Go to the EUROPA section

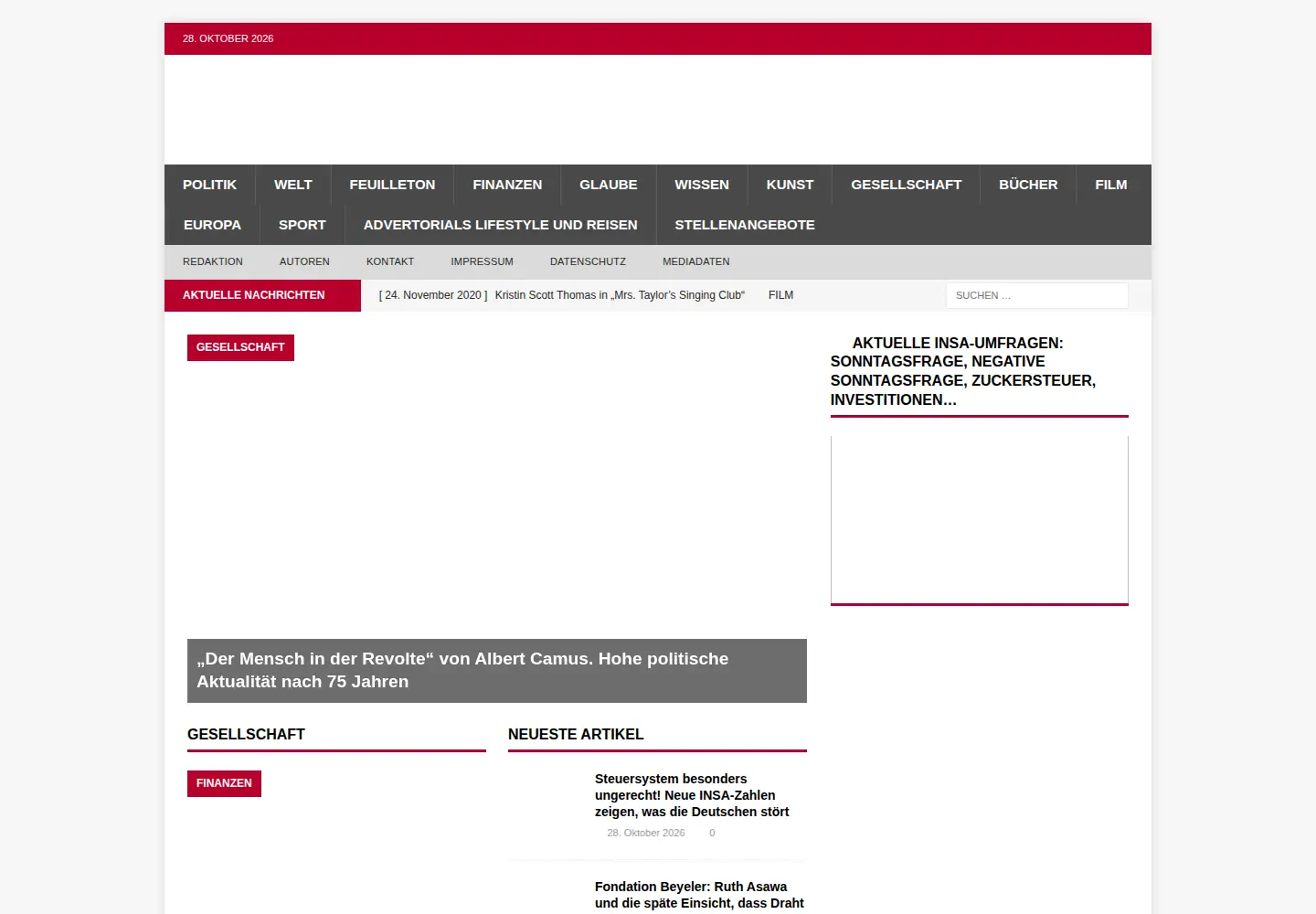click(x=212, y=225)
